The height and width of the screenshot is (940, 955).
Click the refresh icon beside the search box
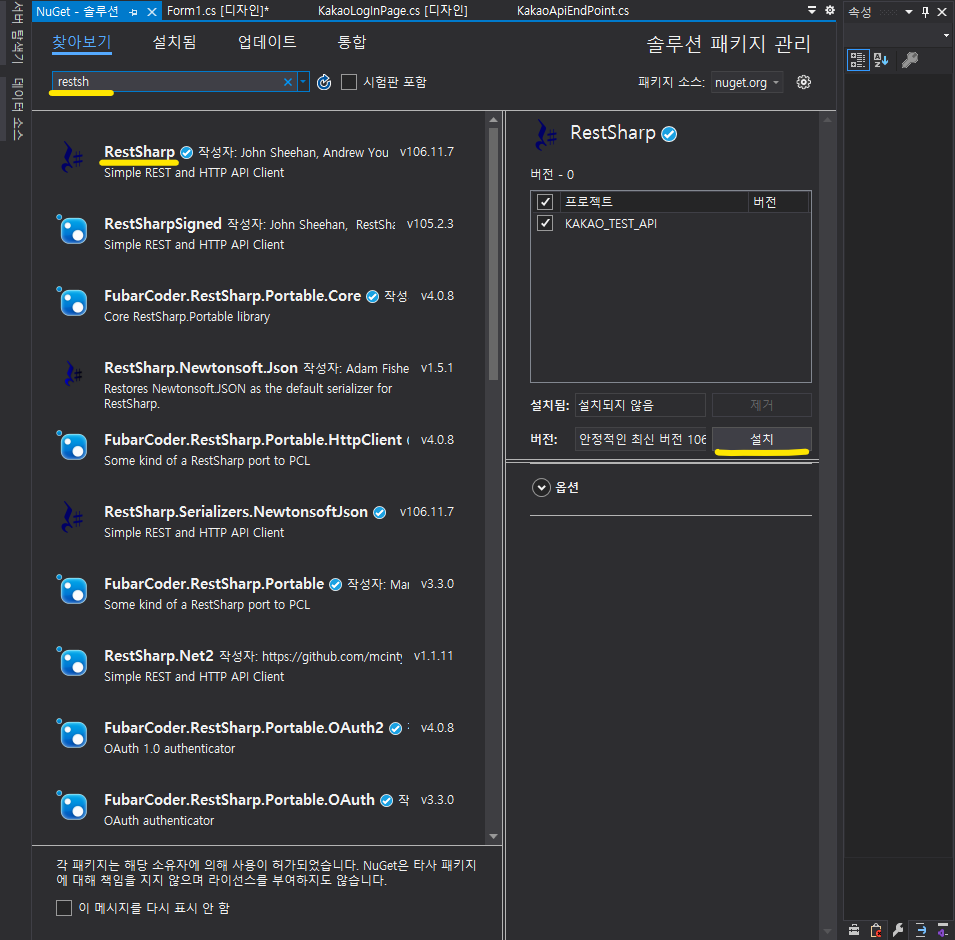coord(324,82)
